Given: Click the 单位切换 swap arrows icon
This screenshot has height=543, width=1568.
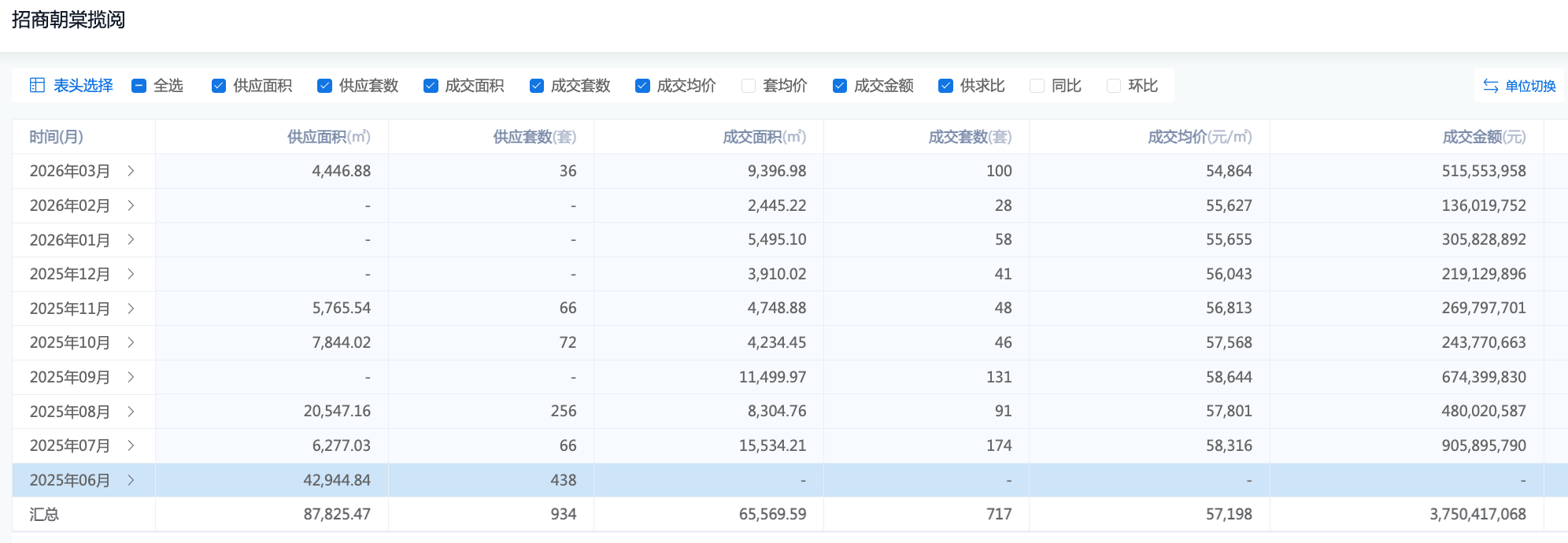Looking at the screenshot, I should 1490,86.
